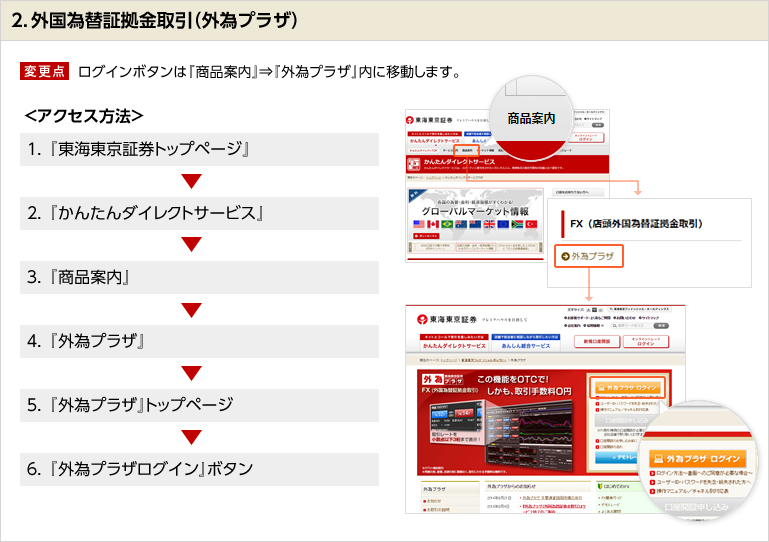Viewport: 769px width, 542px height.
Task: Click the 外為プラザ logo in the red FX banner
Action: click(x=443, y=379)
